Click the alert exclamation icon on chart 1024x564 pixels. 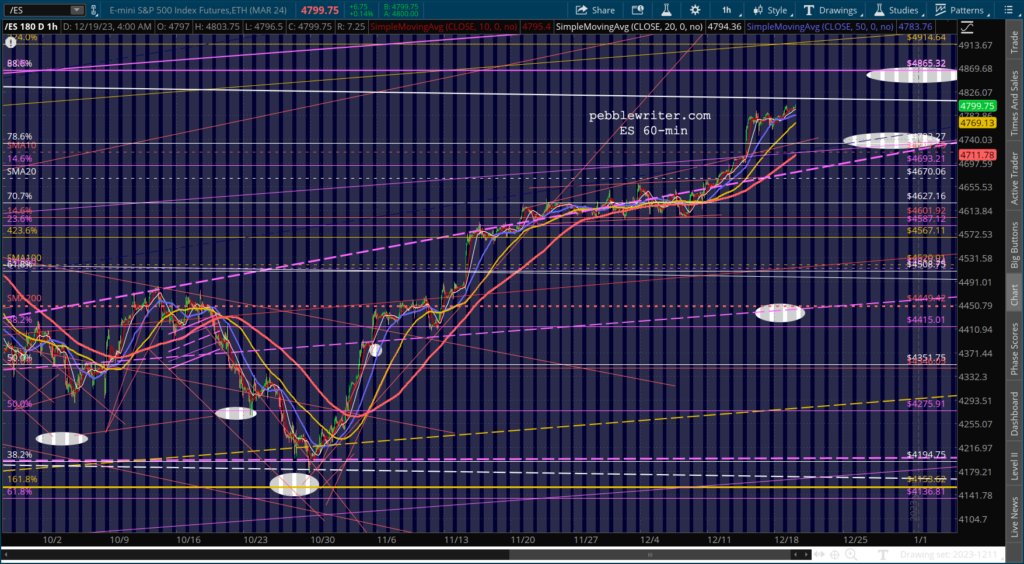pyautogui.click(x=11, y=42)
